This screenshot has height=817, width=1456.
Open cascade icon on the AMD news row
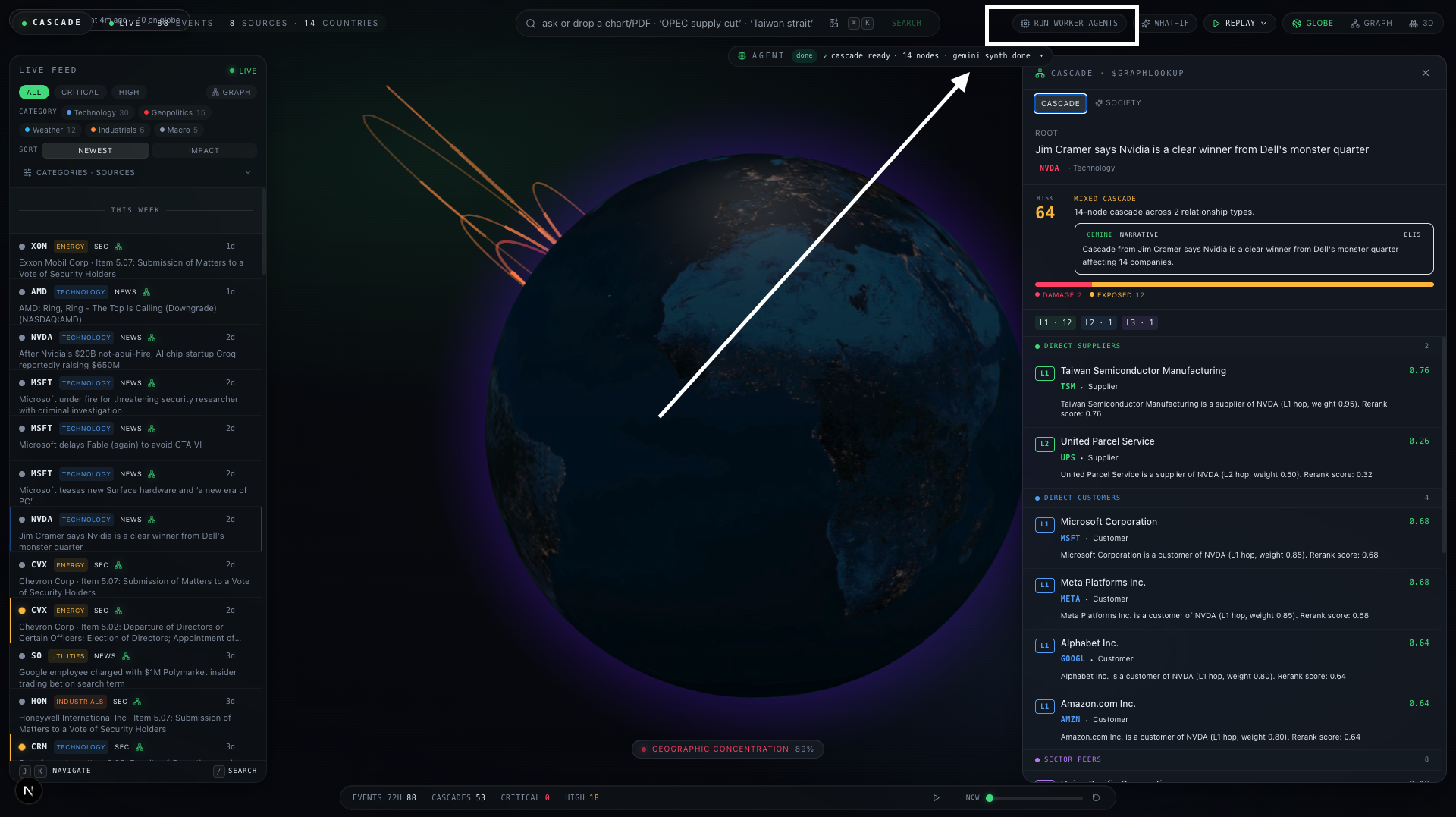coord(146,292)
